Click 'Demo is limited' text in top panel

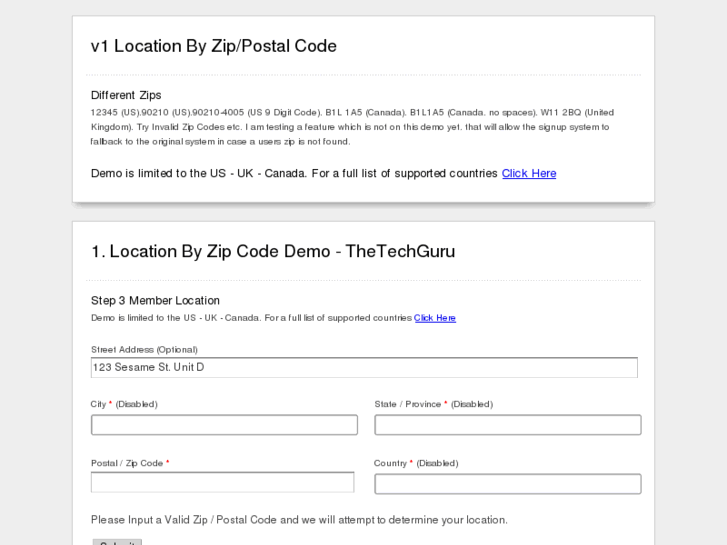pyautogui.click(x=294, y=174)
